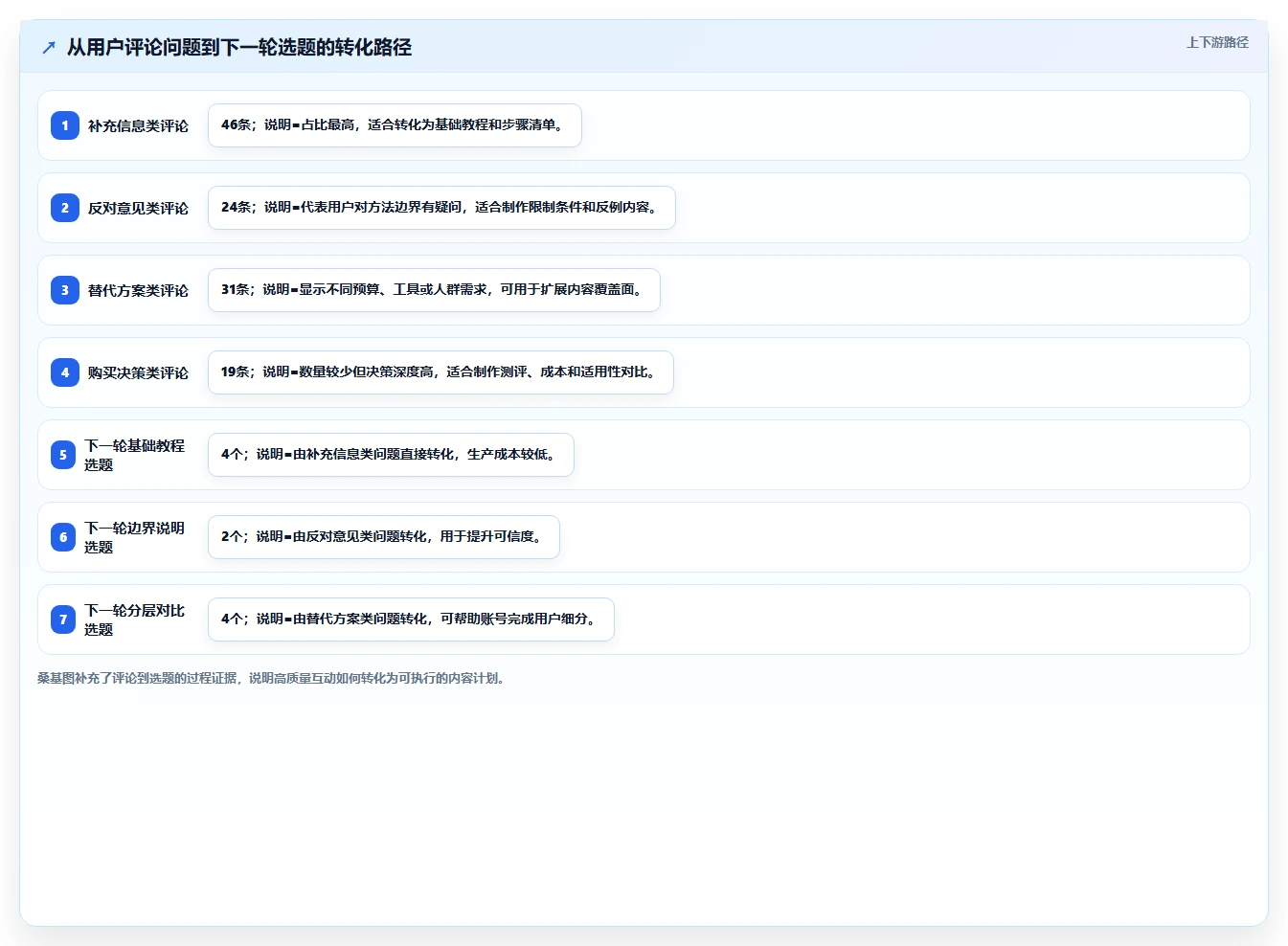Open the chip about 由补充信息类问题直接转化
This screenshot has height=946, width=1288.
[391, 455]
